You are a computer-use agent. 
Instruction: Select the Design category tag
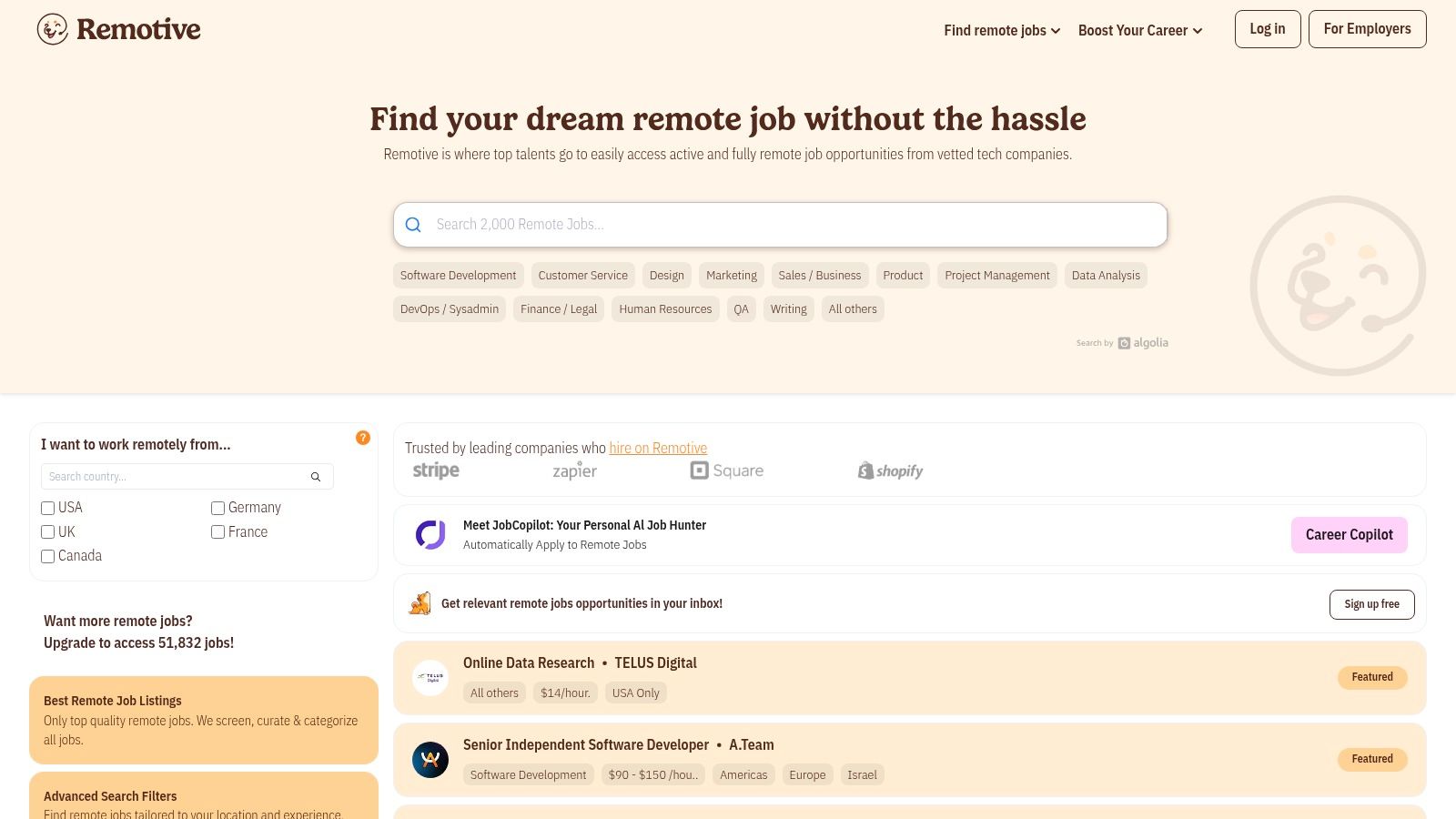click(x=667, y=276)
